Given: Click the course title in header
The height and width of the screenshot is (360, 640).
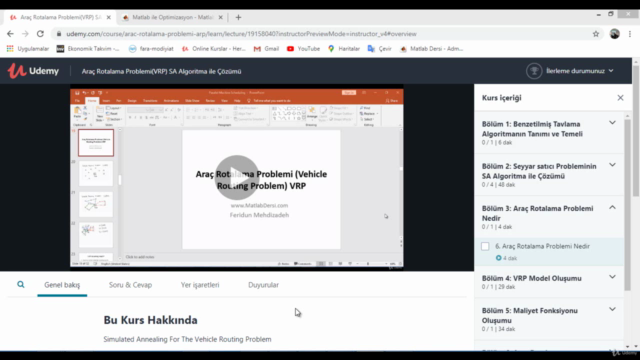Looking at the screenshot, I should click(161, 71).
